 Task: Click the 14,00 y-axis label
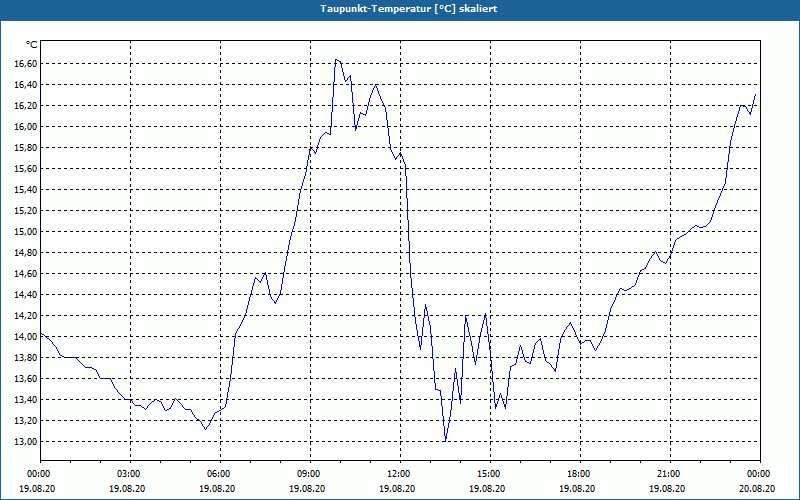tap(25, 337)
